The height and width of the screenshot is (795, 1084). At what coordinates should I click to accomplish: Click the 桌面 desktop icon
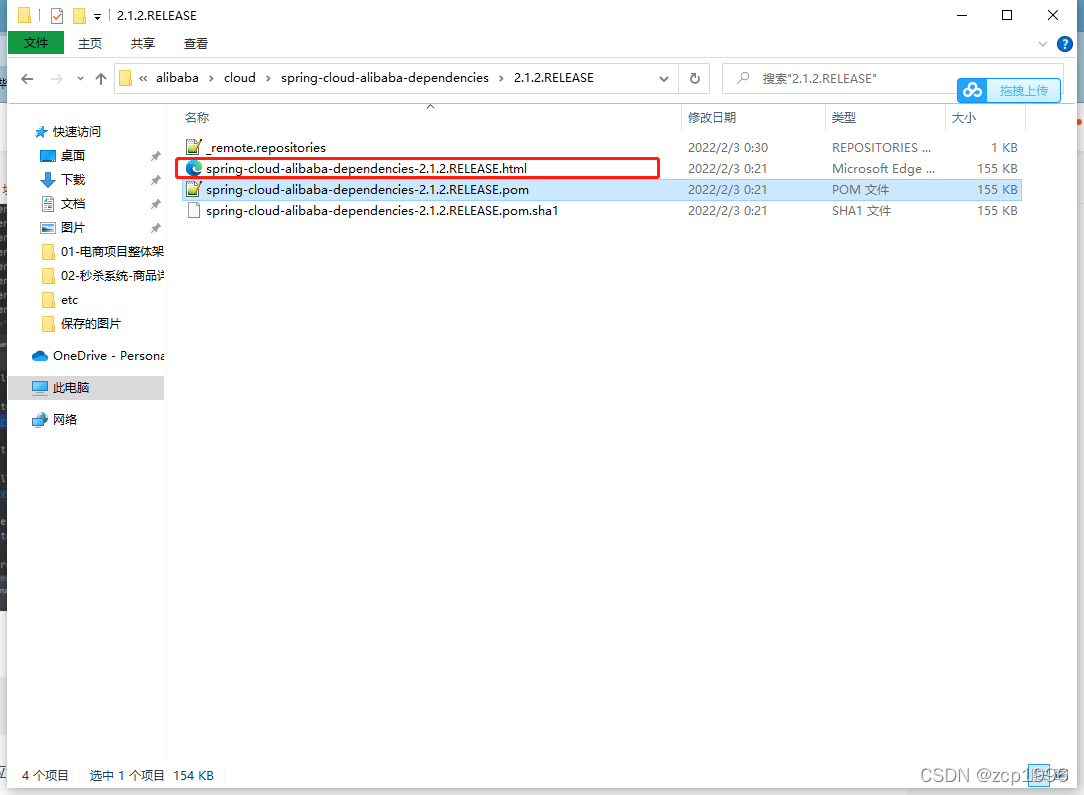(x=48, y=156)
